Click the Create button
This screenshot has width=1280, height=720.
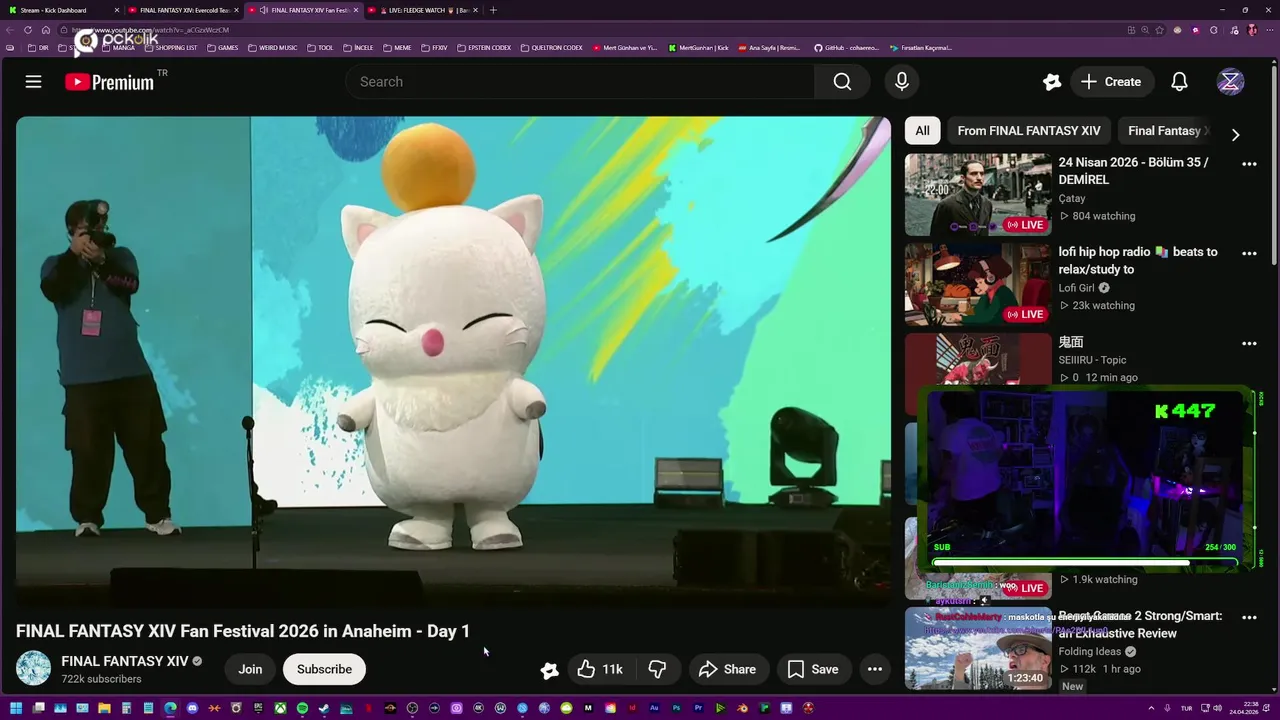1111,82
